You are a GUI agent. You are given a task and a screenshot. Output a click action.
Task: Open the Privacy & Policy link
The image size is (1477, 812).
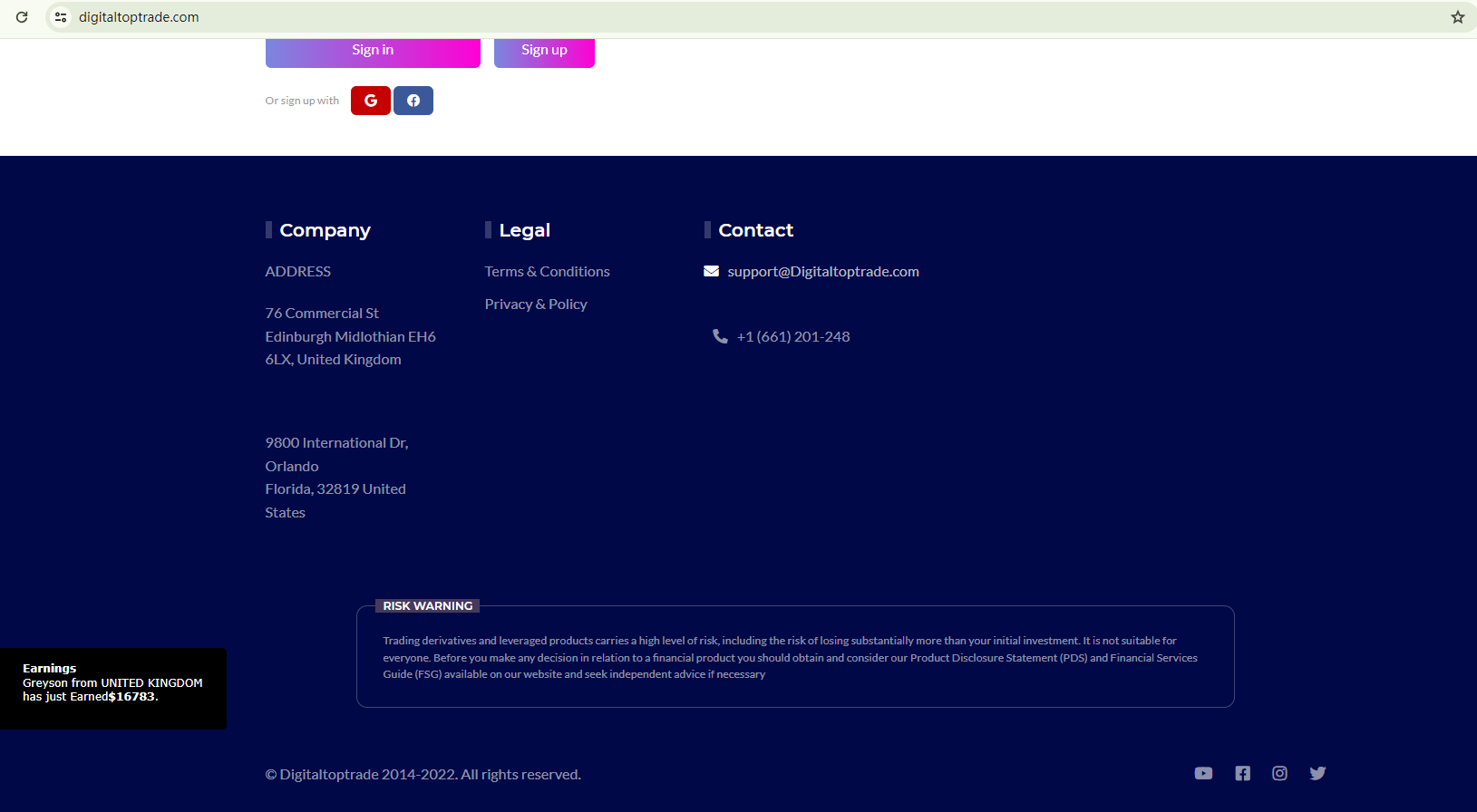536,304
